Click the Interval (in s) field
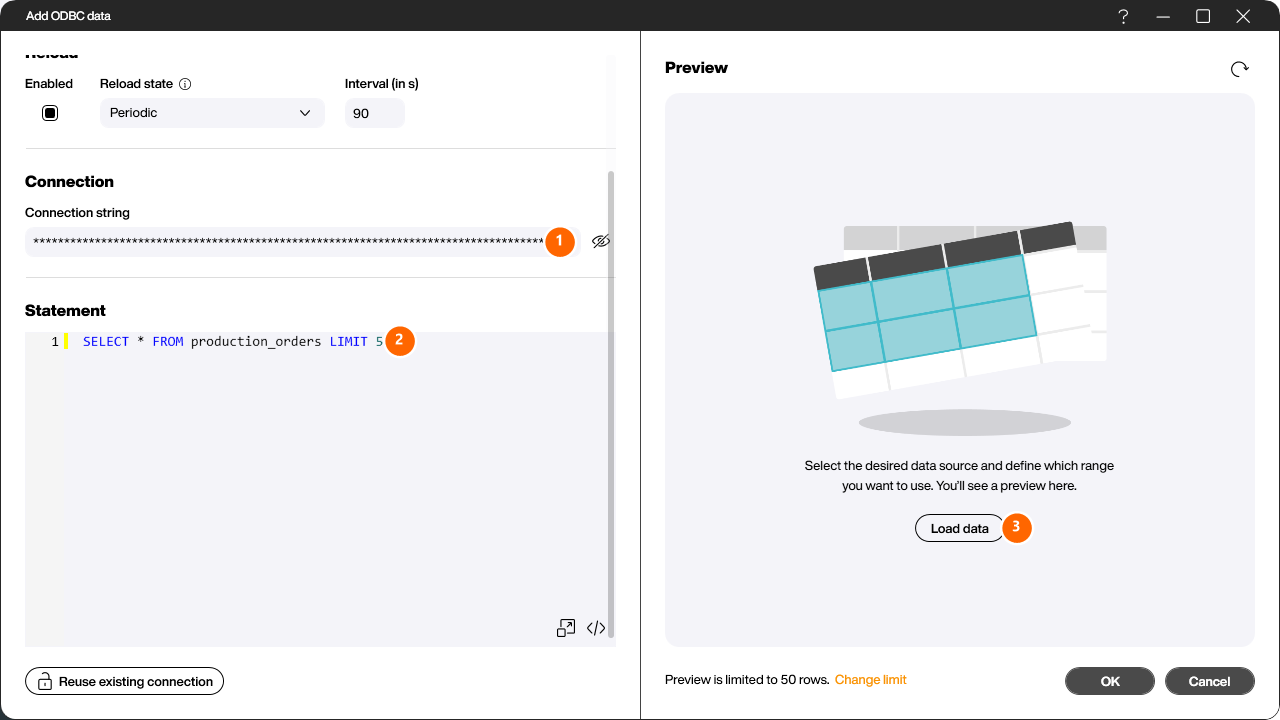The width and height of the screenshot is (1280, 720). [375, 113]
